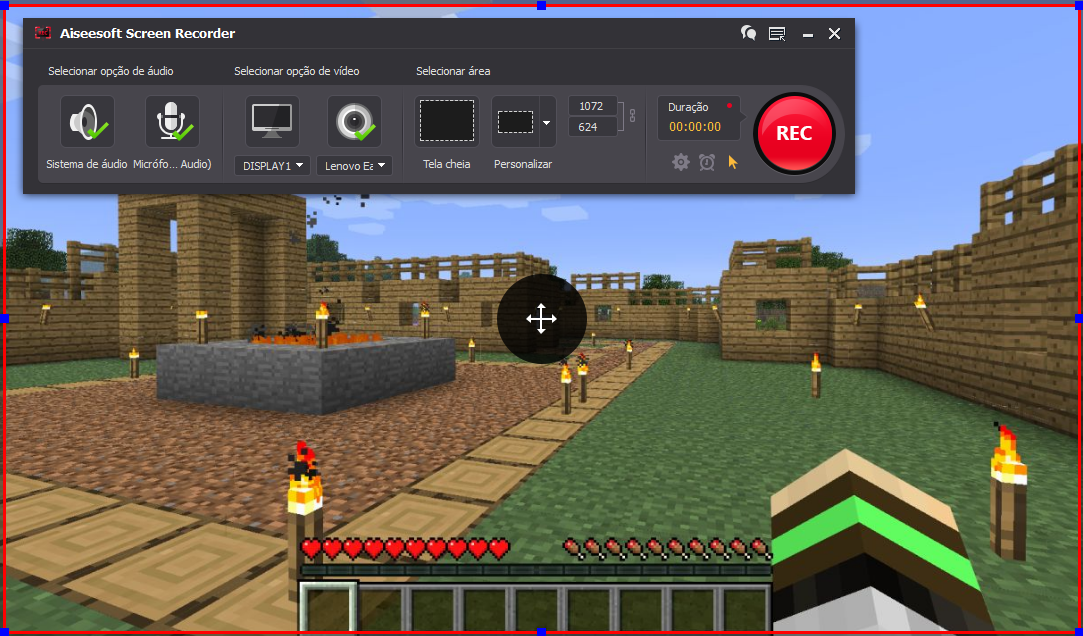Click the Selecionar opção de vídeo label
The width and height of the screenshot is (1083, 636).
click(x=297, y=71)
